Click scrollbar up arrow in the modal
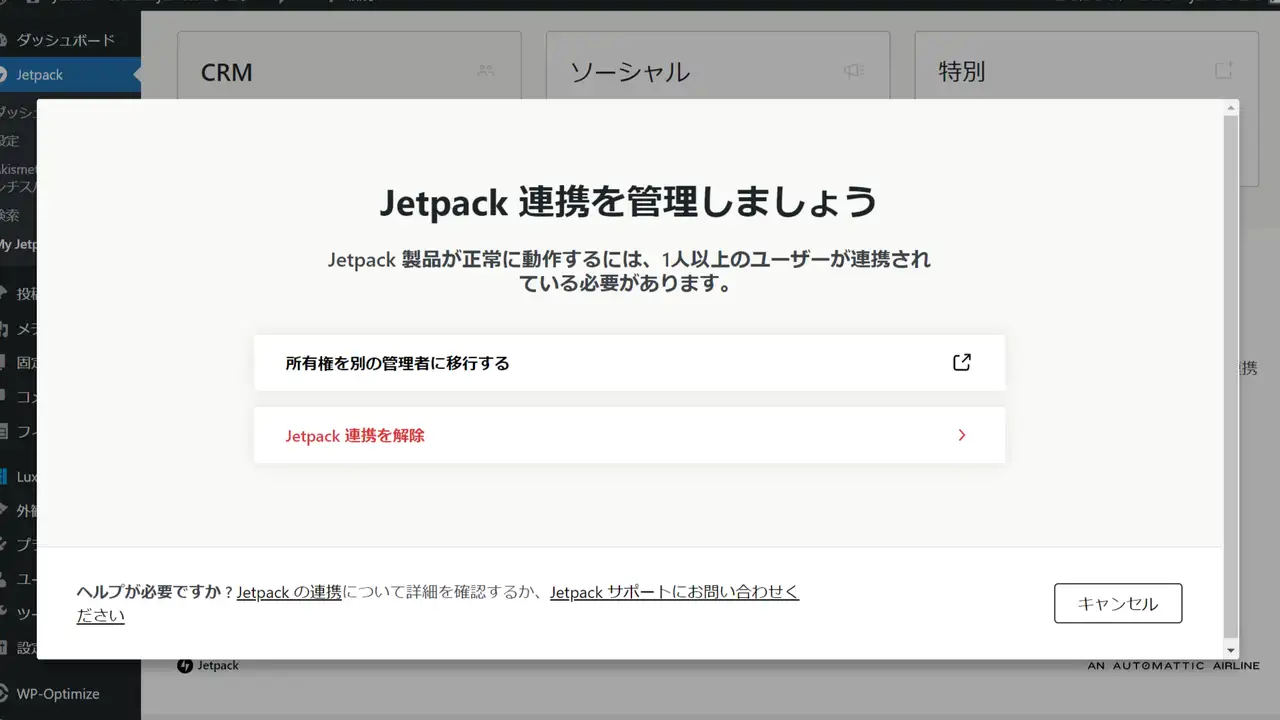The image size is (1280, 720). (x=1231, y=106)
